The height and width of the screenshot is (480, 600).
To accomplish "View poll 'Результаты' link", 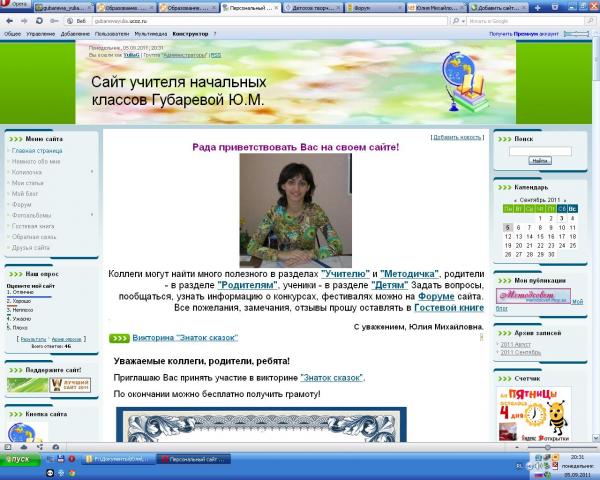I will 33,340.
